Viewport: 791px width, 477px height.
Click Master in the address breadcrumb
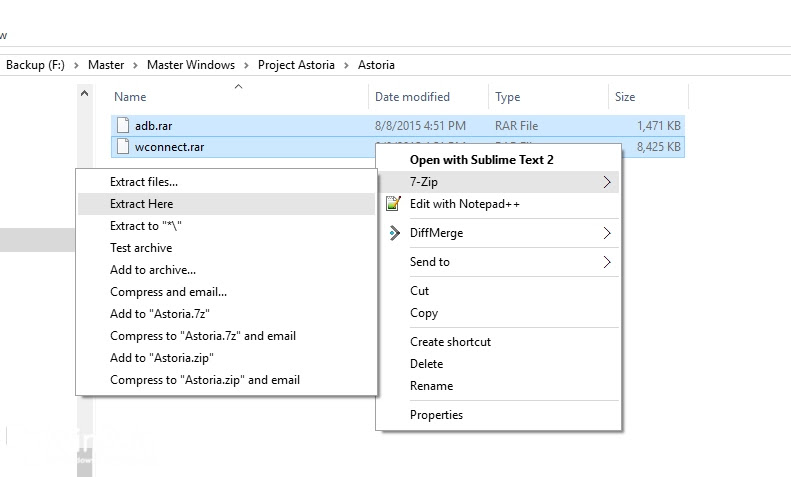click(106, 65)
